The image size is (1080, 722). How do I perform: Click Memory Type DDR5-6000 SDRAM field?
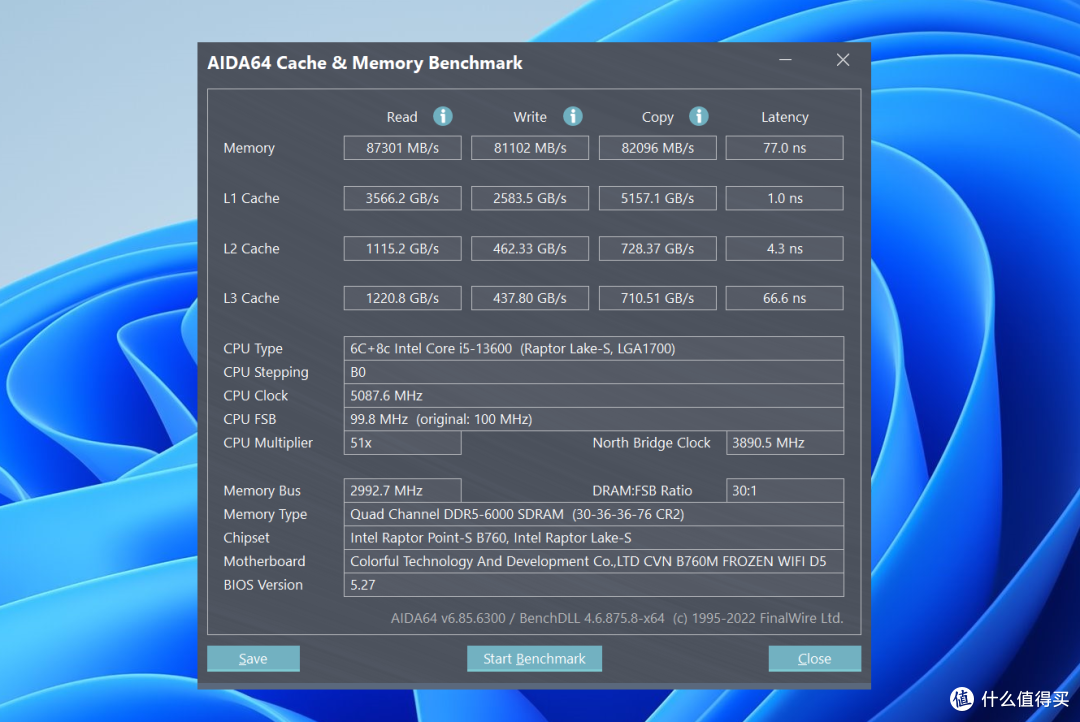594,514
